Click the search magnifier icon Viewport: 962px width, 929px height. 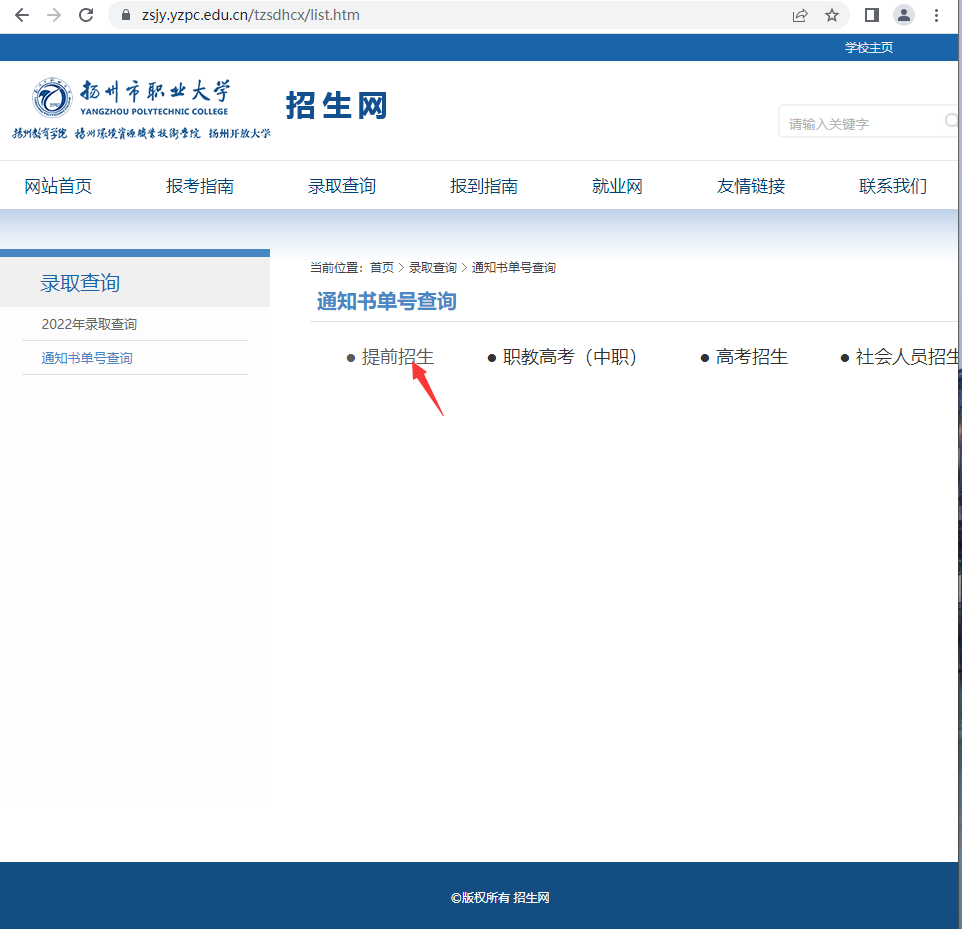[951, 120]
